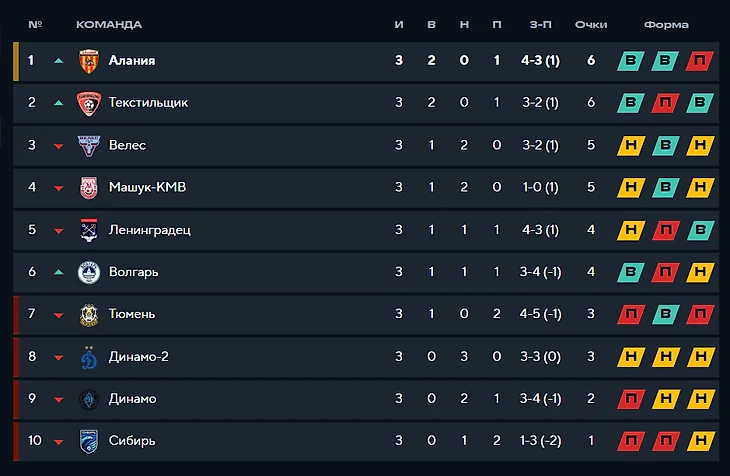Click the Tyumen club logo
The height and width of the screenshot is (476, 730).
89,314
